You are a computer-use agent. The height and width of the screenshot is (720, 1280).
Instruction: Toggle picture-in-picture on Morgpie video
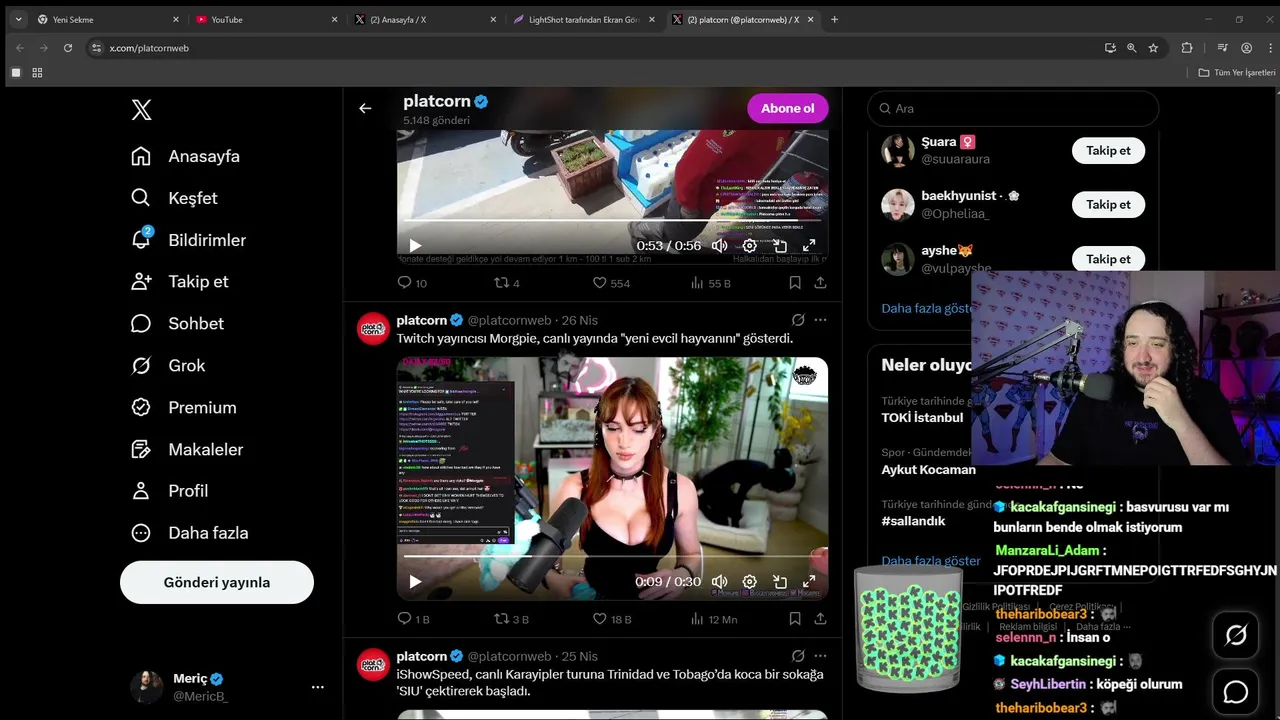(780, 582)
